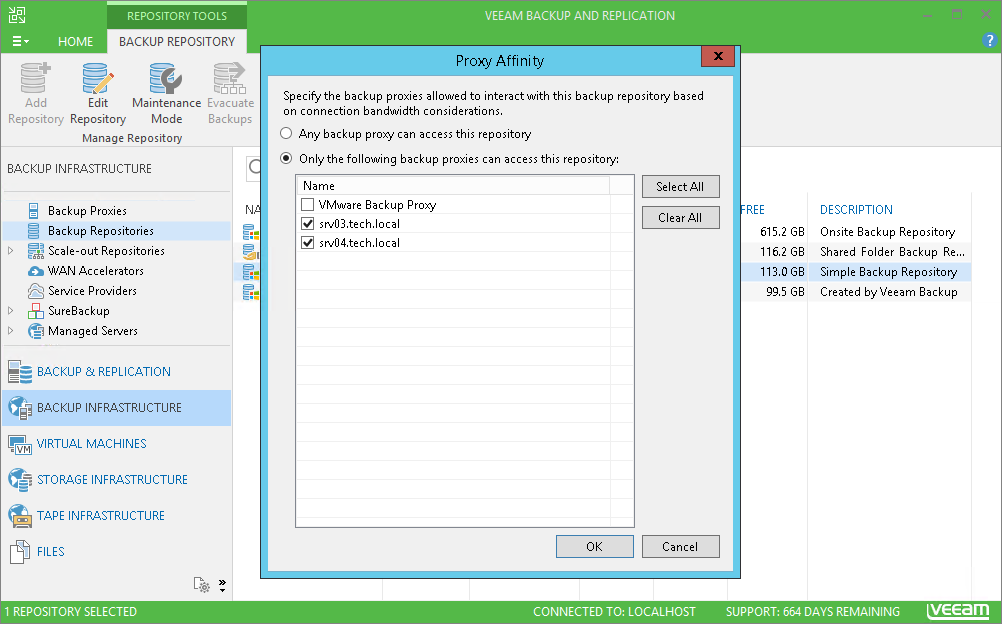Open Tape Infrastructure view

point(100,515)
